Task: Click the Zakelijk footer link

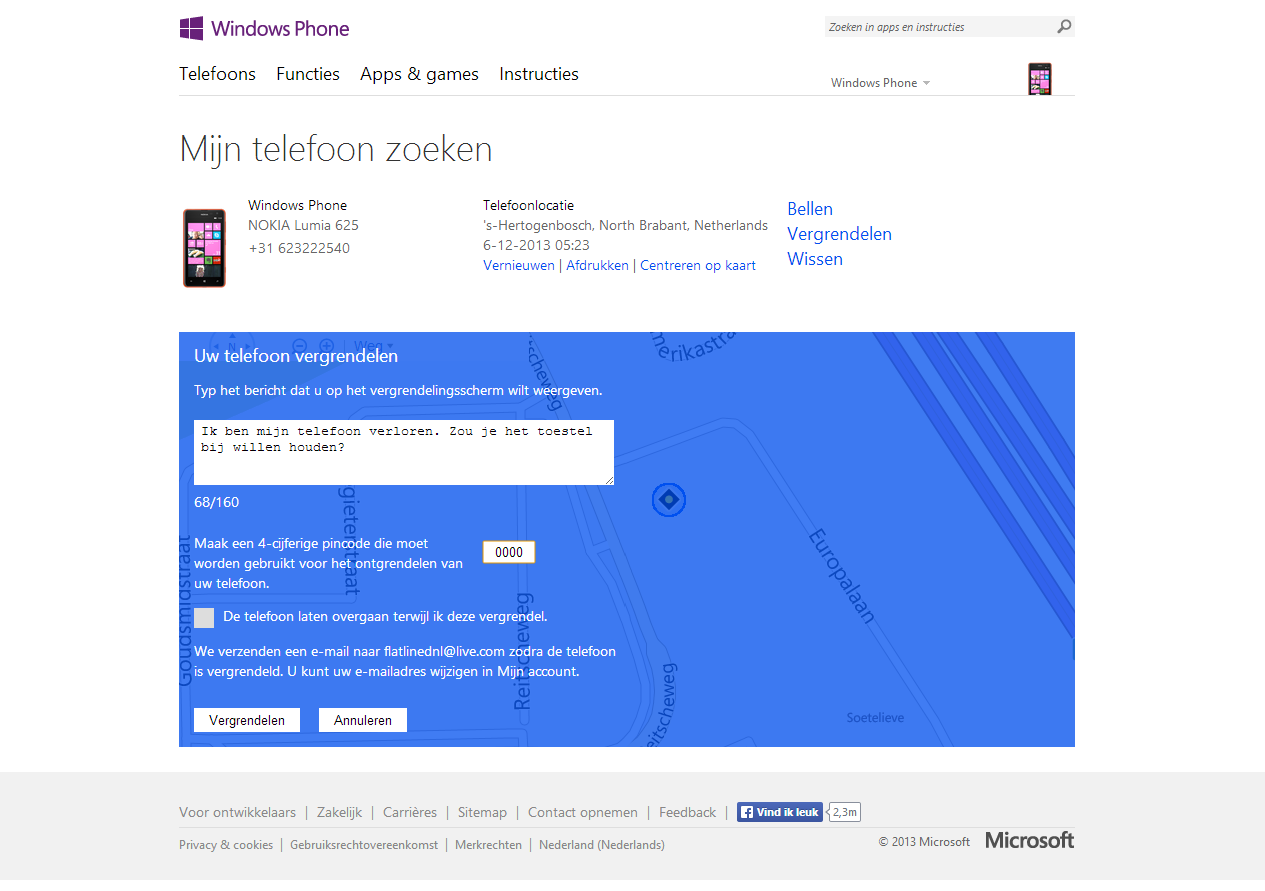Action: pyautogui.click(x=339, y=812)
